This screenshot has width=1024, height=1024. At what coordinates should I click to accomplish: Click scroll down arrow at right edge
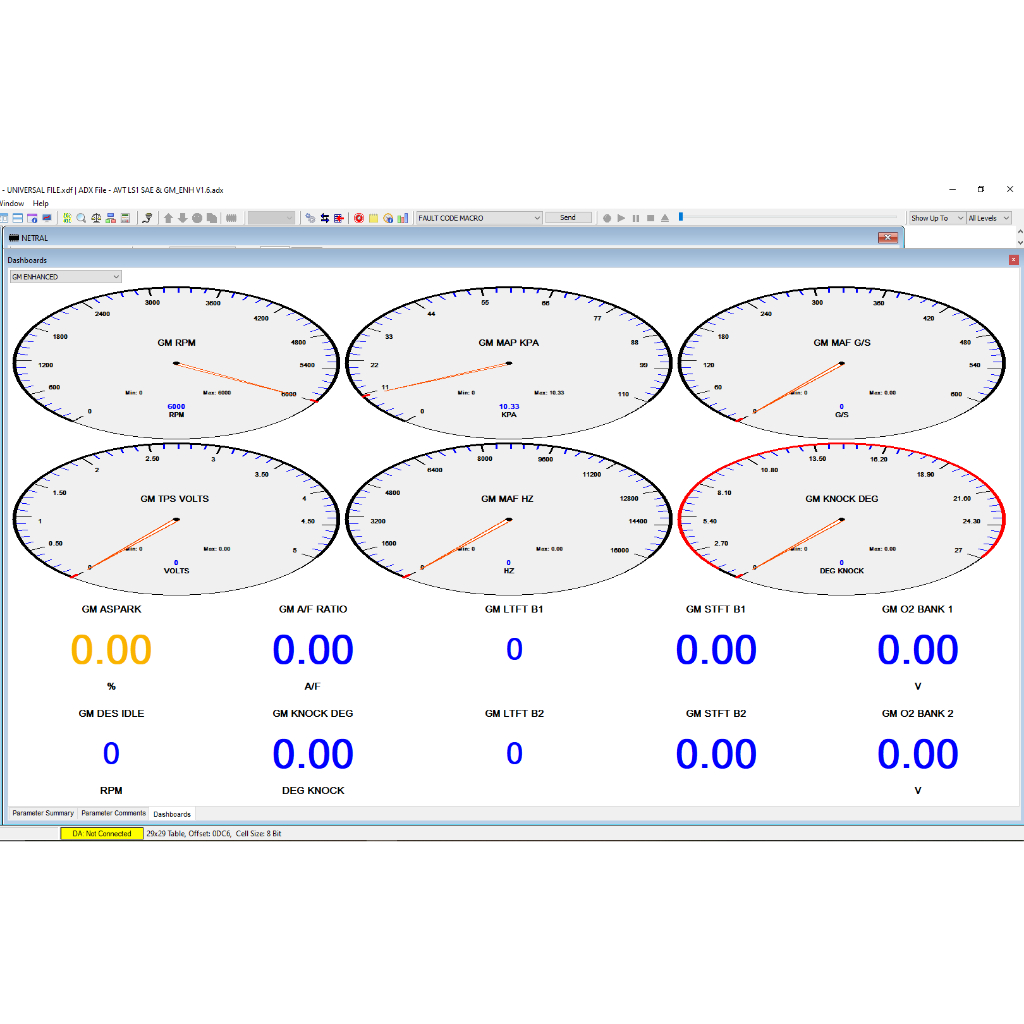(x=1019, y=242)
